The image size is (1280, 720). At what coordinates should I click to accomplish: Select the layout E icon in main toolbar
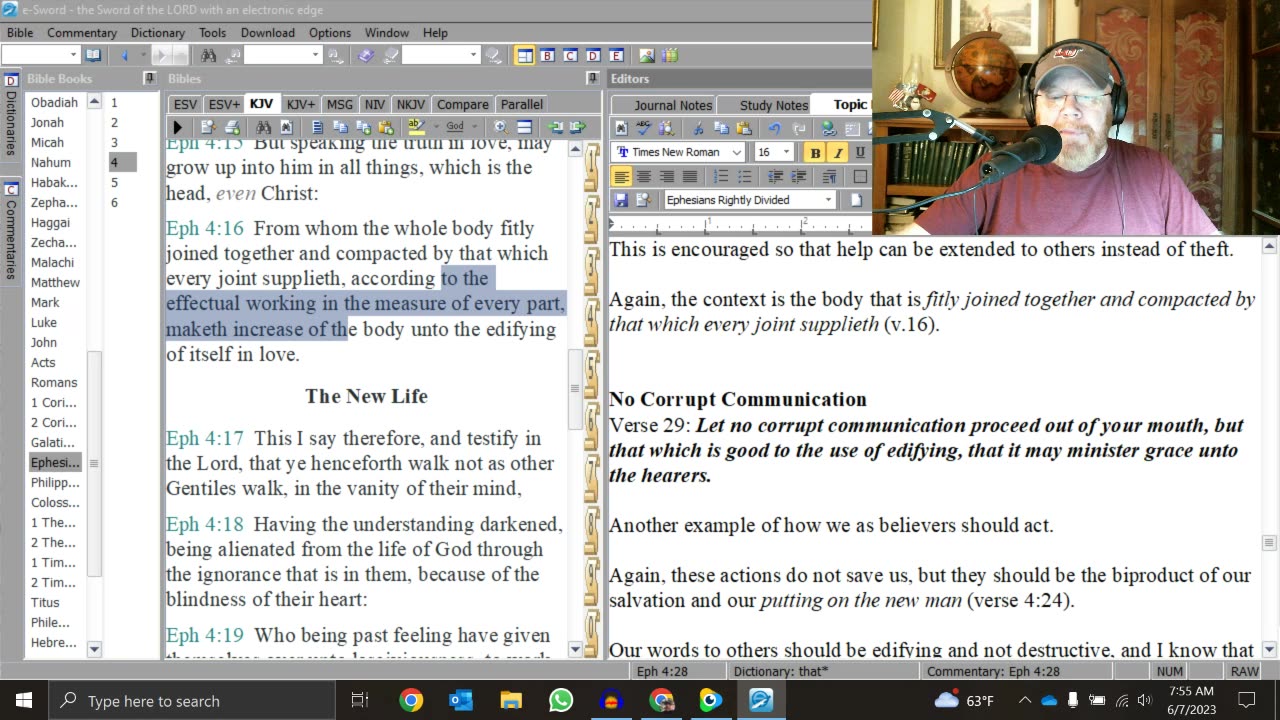[x=616, y=56]
